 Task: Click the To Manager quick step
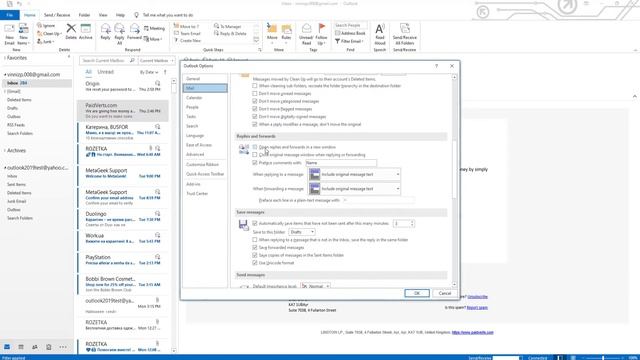pos(228,26)
